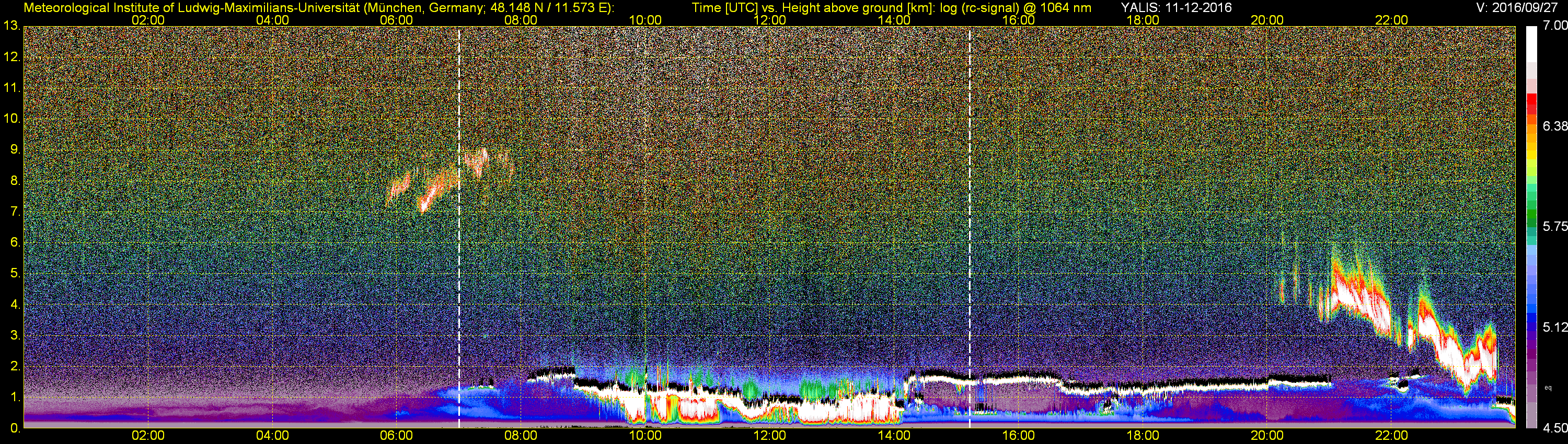The width and height of the screenshot is (1568, 444).
Task: Click the 'log (rc-signal) @ 1064 nm' text
Action: [1016, 8]
